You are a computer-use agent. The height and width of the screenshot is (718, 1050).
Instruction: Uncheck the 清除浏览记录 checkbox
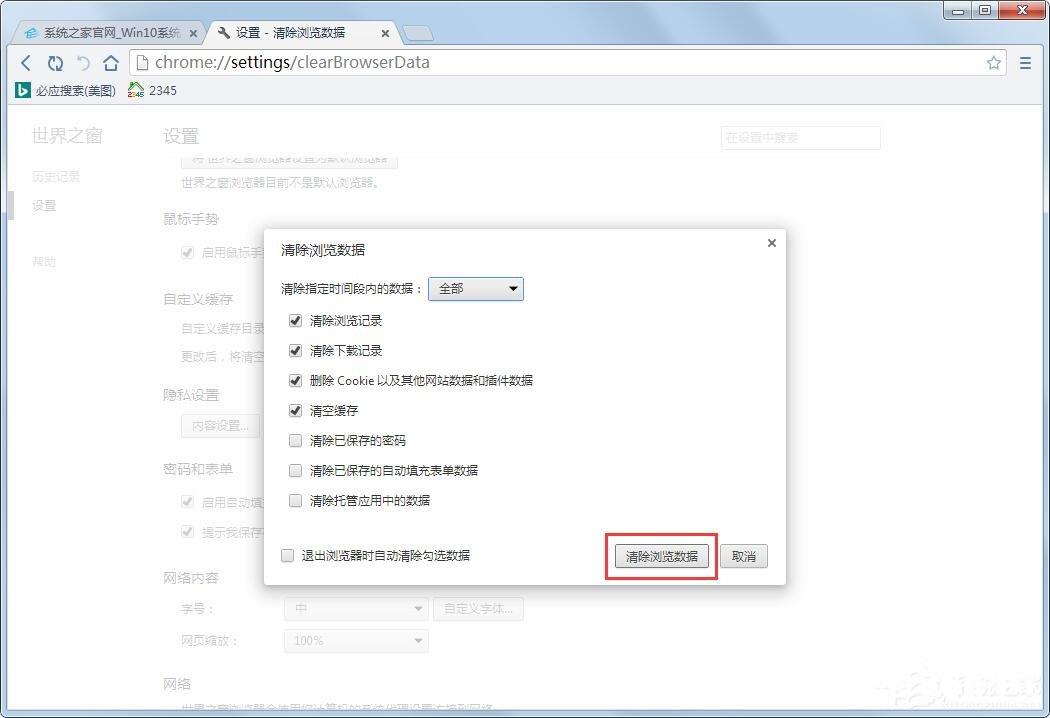pyautogui.click(x=295, y=321)
